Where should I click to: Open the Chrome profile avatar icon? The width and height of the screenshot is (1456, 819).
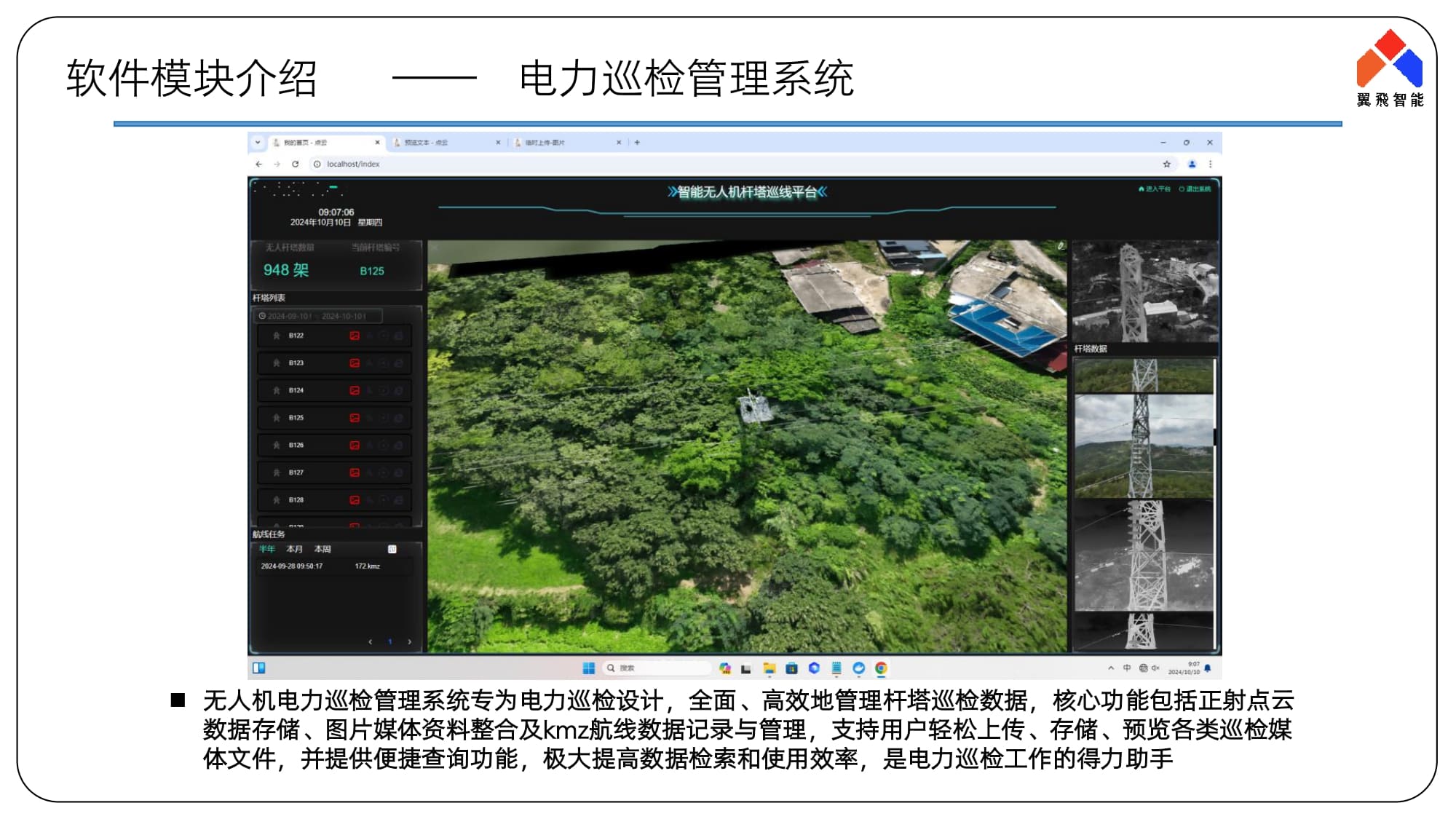coord(1192,164)
